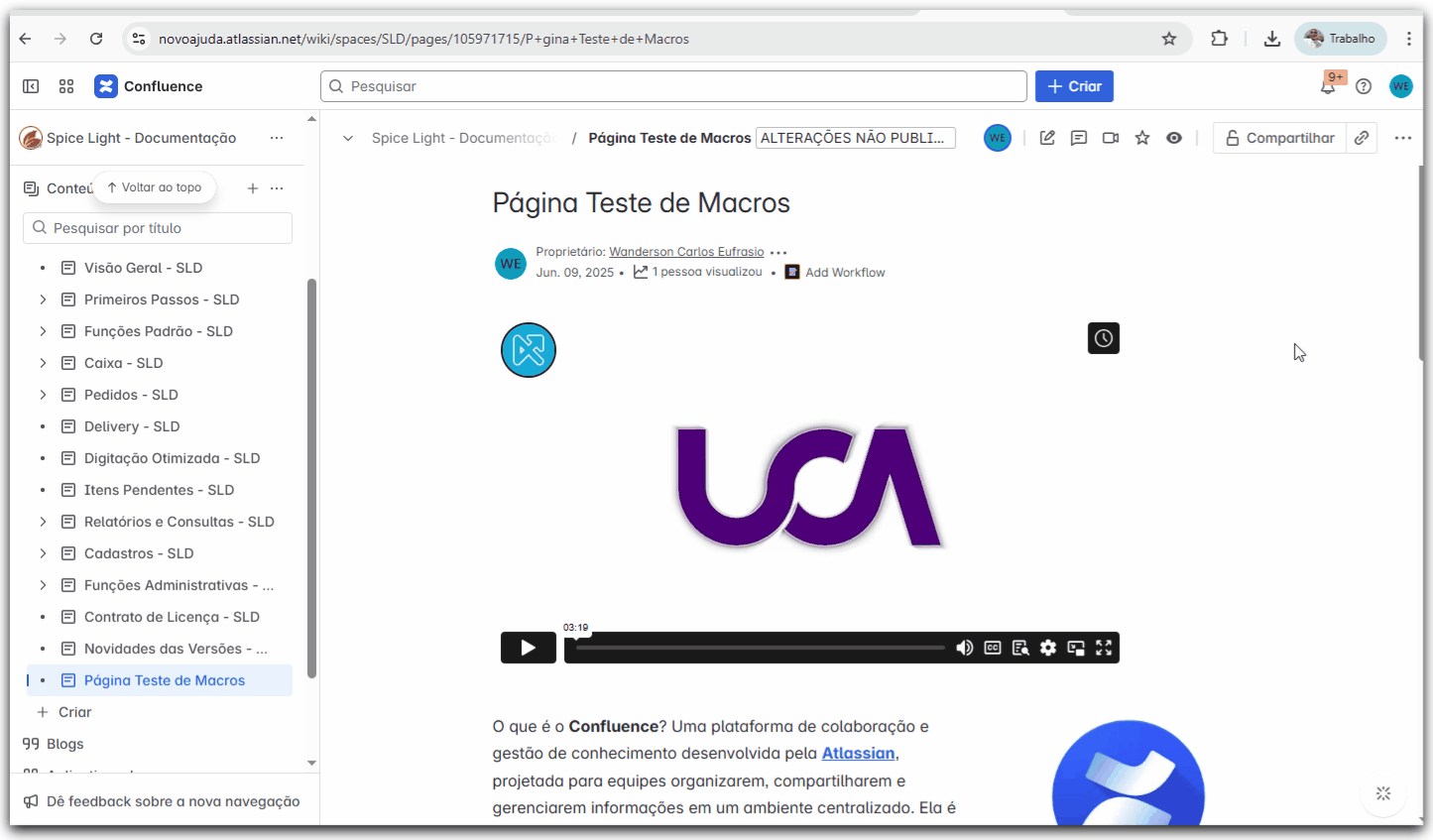Expand Funções Padrão - SLD tree node
1433x840 pixels.
pyautogui.click(x=43, y=331)
